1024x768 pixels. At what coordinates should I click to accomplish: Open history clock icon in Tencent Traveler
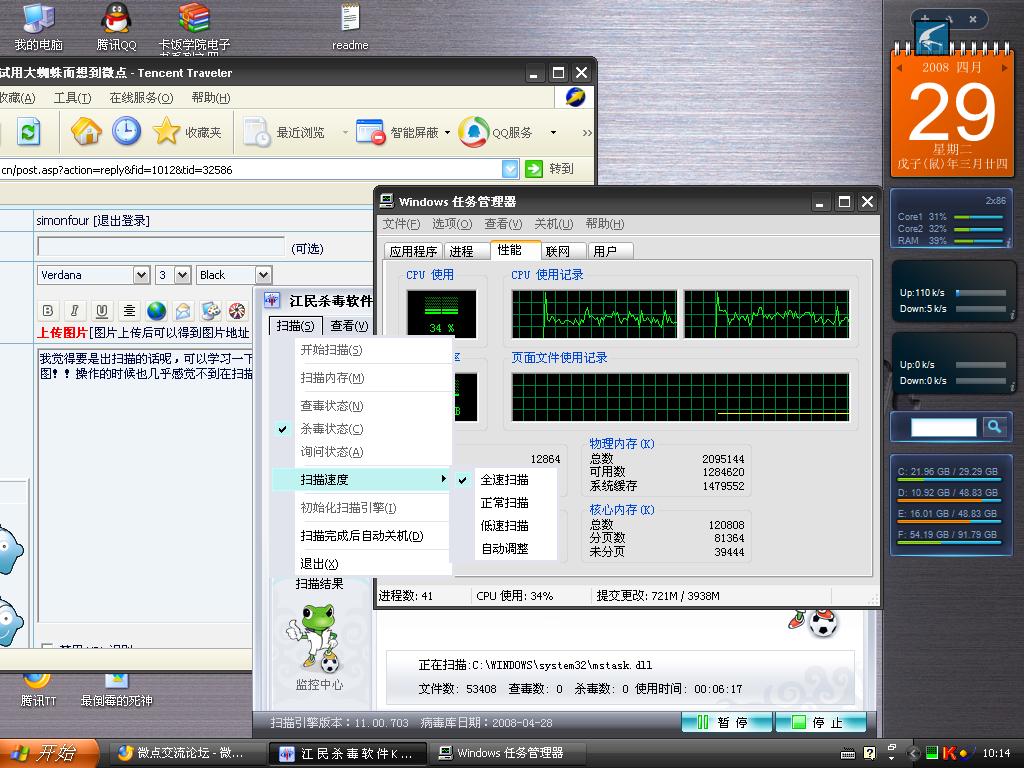pyautogui.click(x=126, y=131)
